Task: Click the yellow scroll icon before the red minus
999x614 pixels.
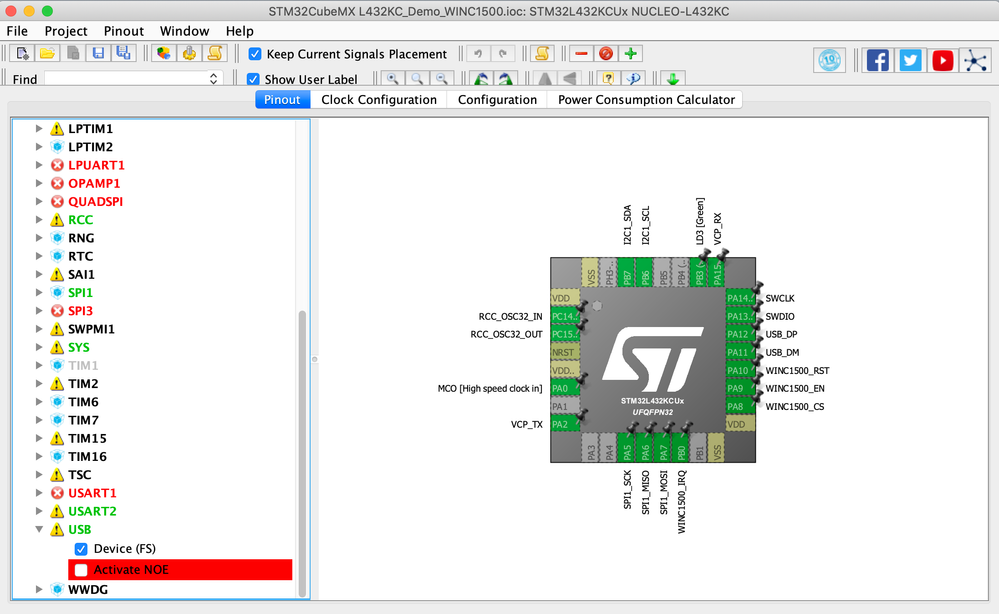Action: (542, 54)
